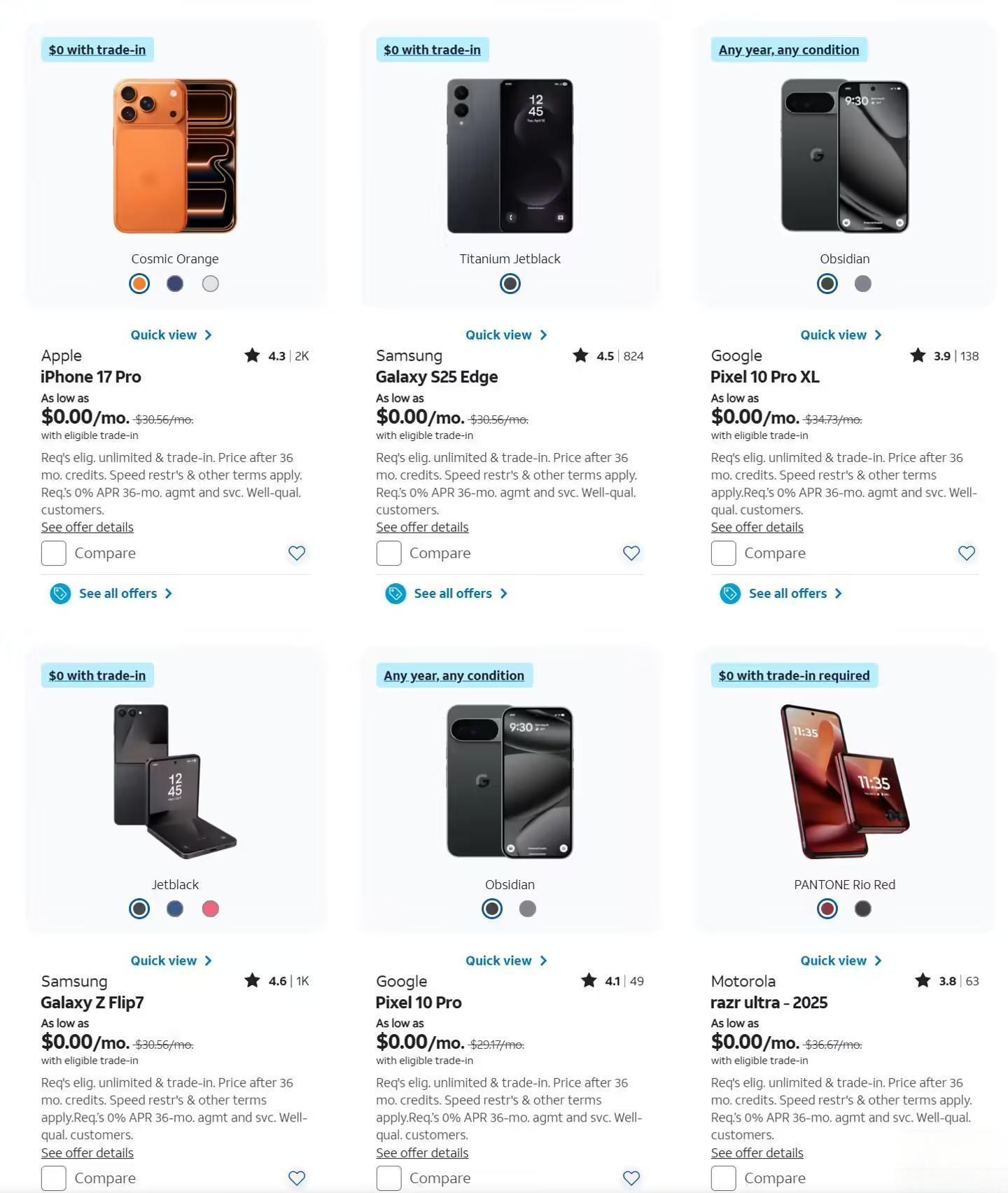Click offers tag icon under Galaxy S25 Edge
Screen dimensions: 1008x1193
tap(395, 594)
